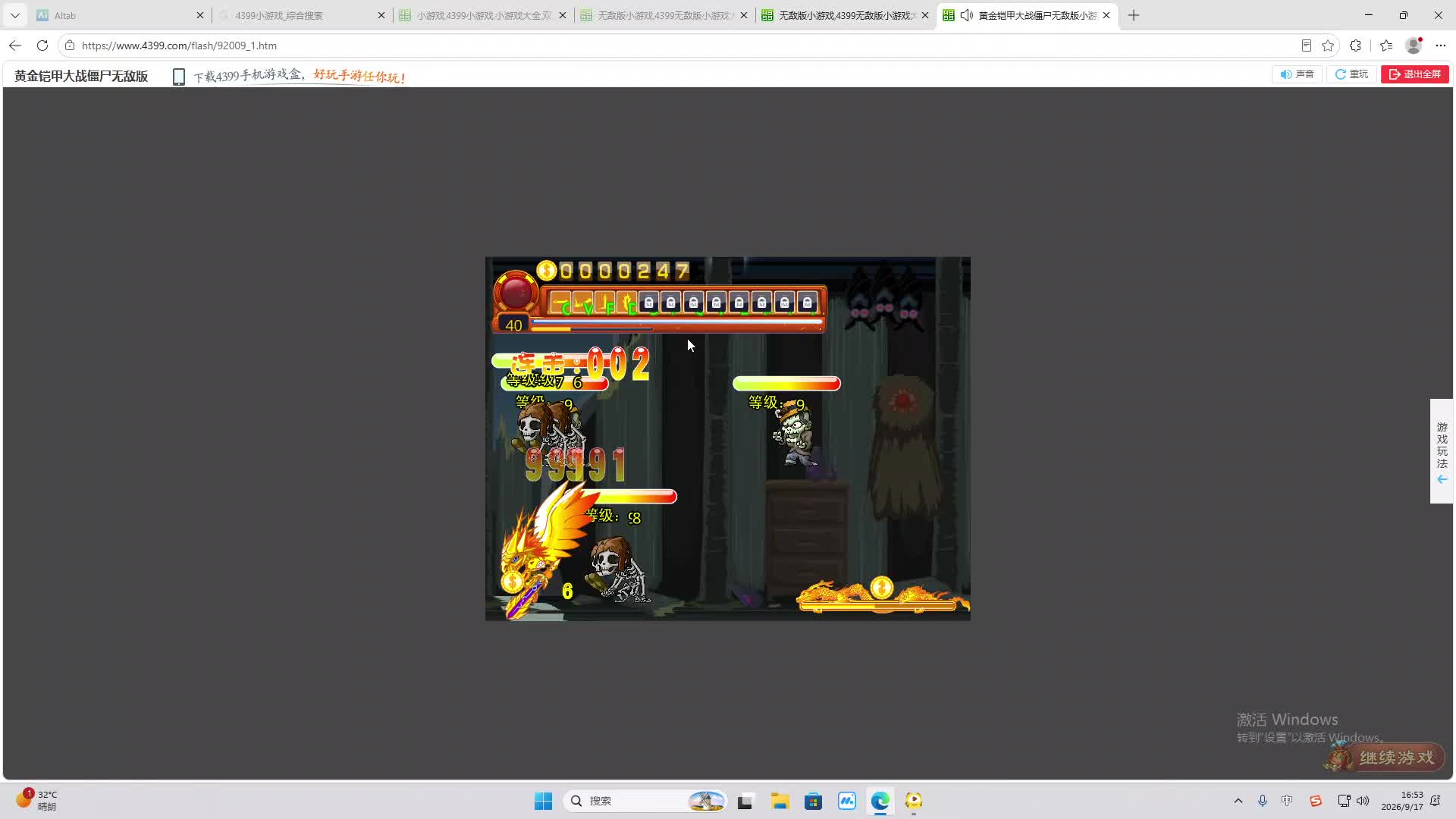This screenshot has height=819, width=1456.
Task: Show hidden system tray icons
Action: point(1238,801)
